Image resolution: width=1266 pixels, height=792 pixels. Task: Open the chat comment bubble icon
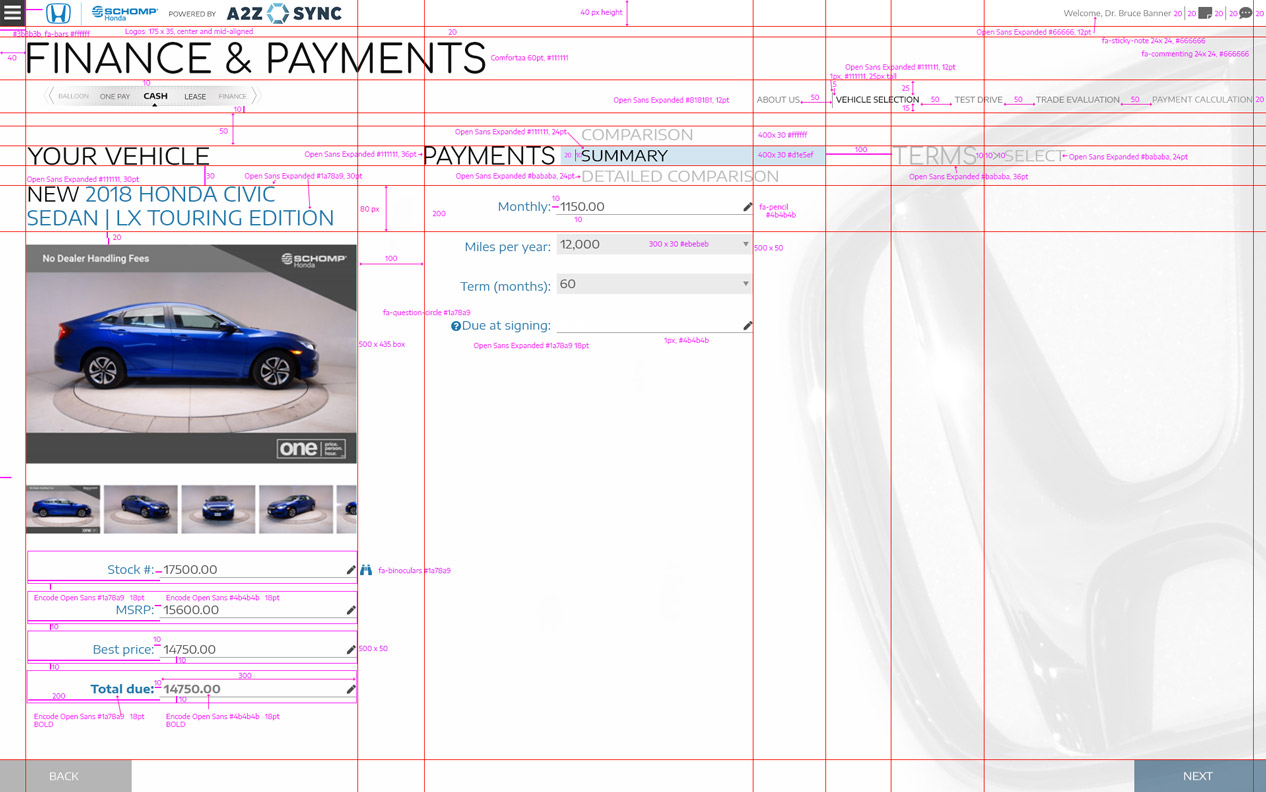1245,13
